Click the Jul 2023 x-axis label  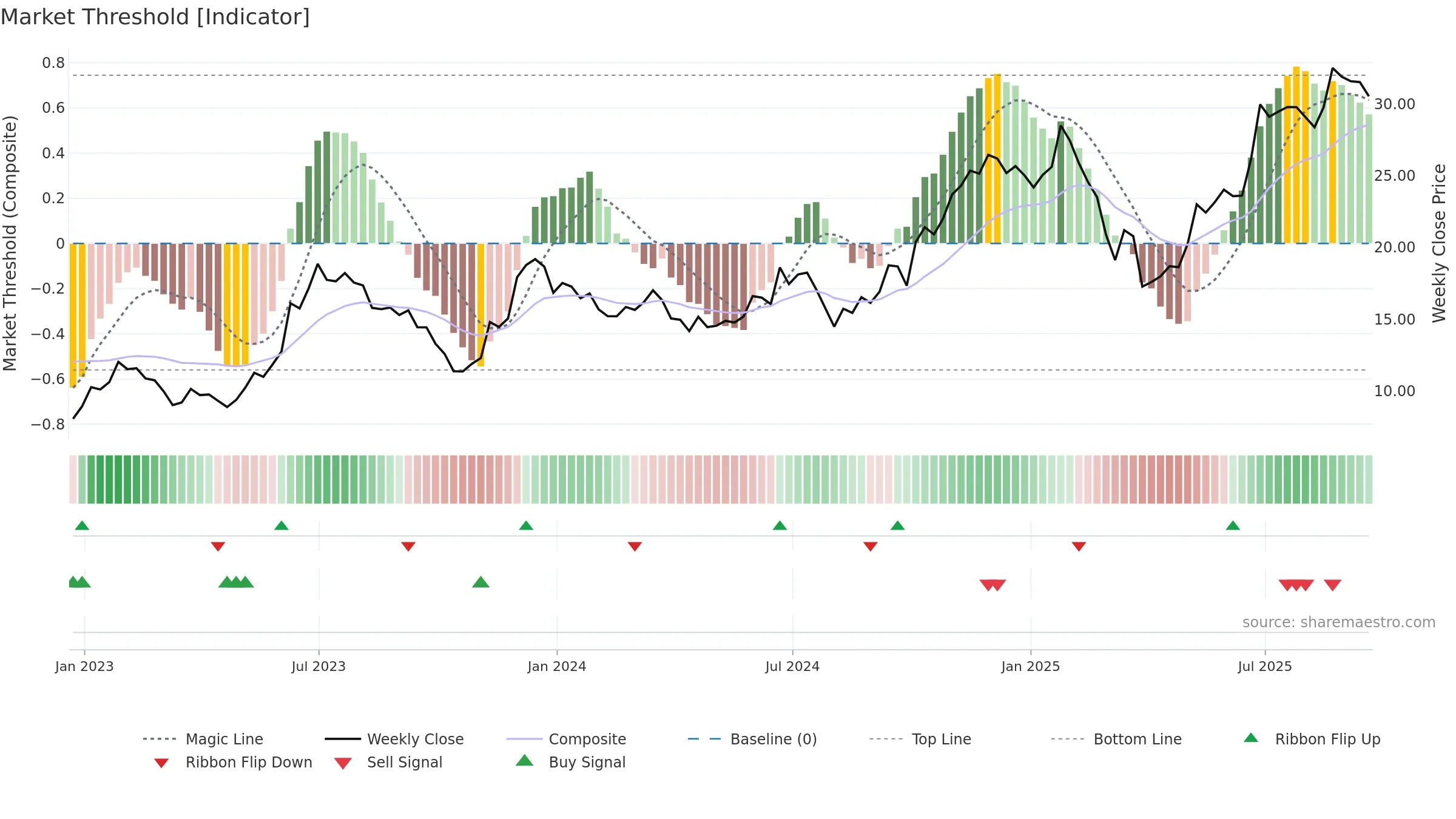318,667
